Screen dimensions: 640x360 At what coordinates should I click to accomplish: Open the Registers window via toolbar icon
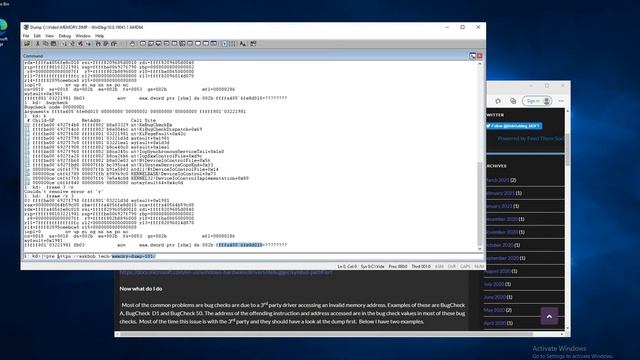tap(167, 44)
